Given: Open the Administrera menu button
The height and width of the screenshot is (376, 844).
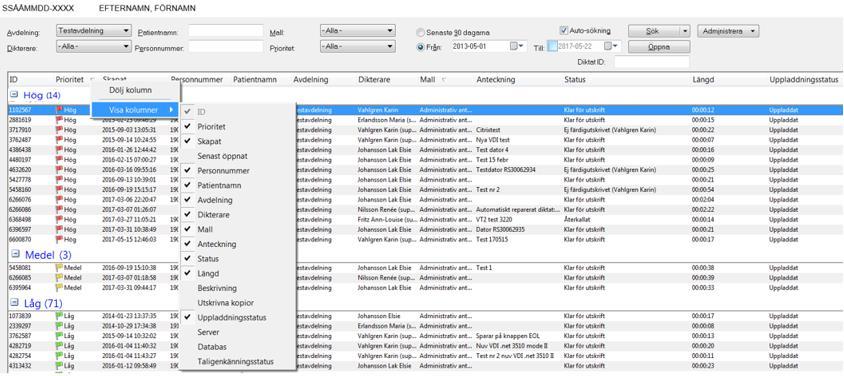Looking at the screenshot, I should point(728,32).
